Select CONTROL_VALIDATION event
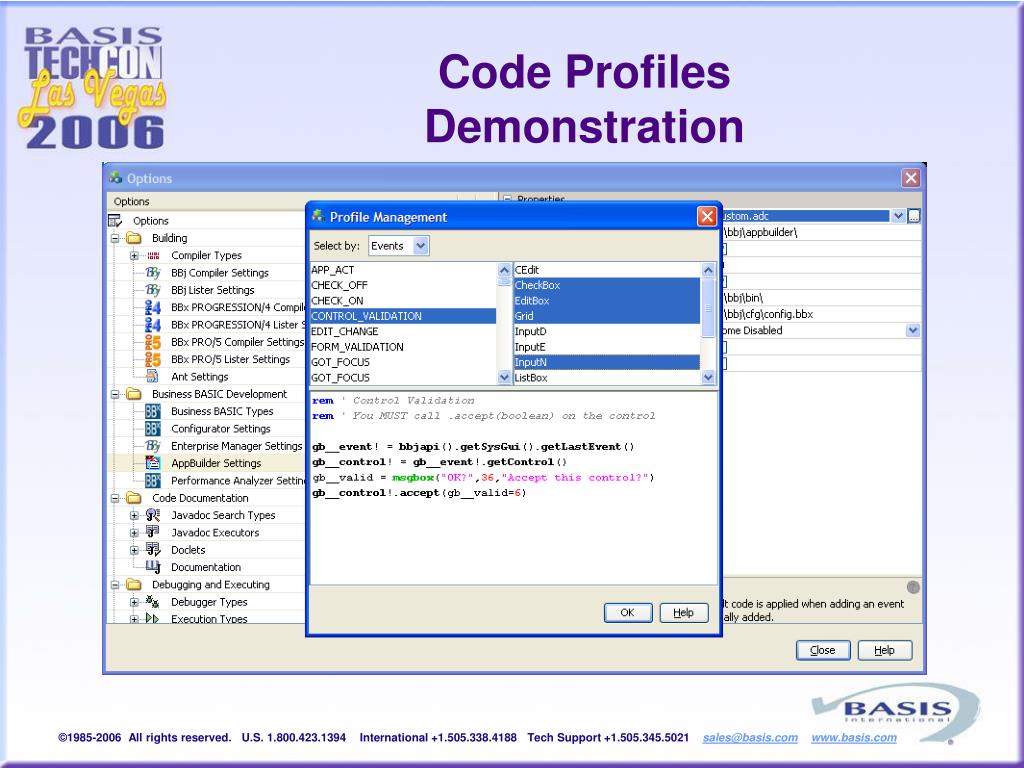 point(403,316)
